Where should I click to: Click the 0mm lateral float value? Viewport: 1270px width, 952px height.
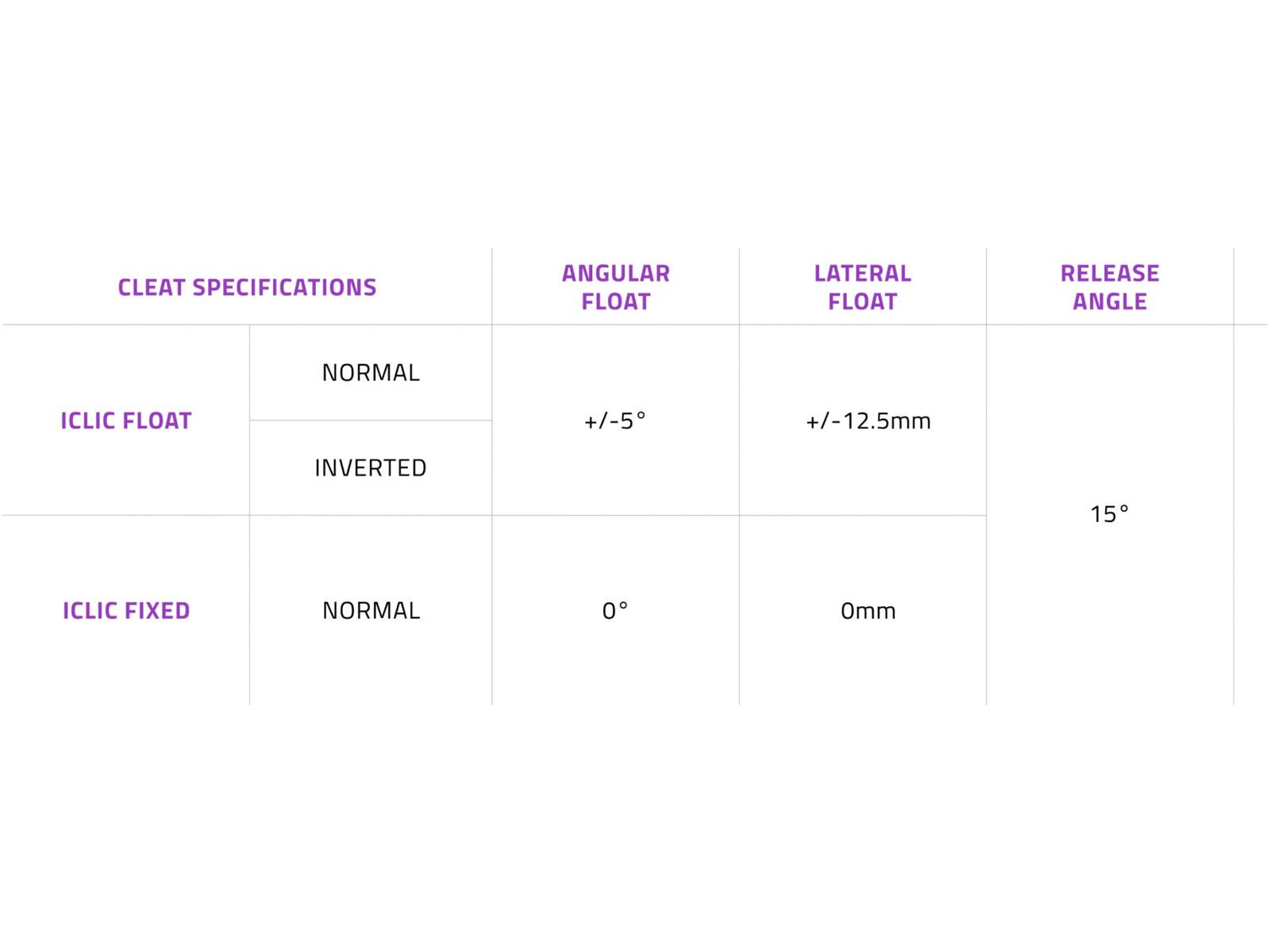tap(868, 611)
